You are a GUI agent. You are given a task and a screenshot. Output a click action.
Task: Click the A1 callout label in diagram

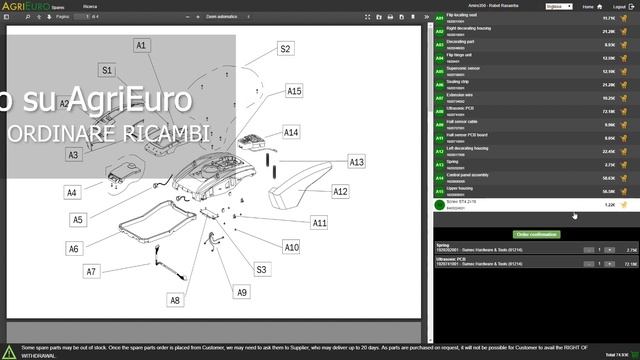141,45
